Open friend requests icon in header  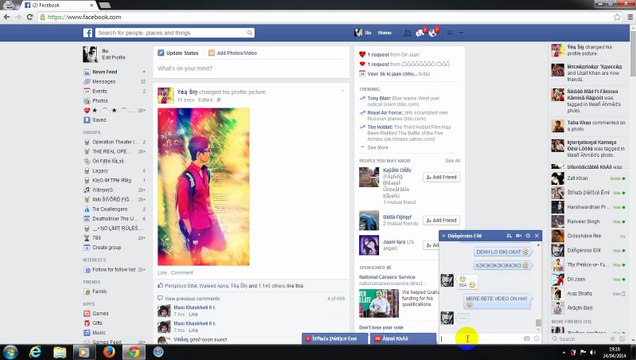pos(407,33)
